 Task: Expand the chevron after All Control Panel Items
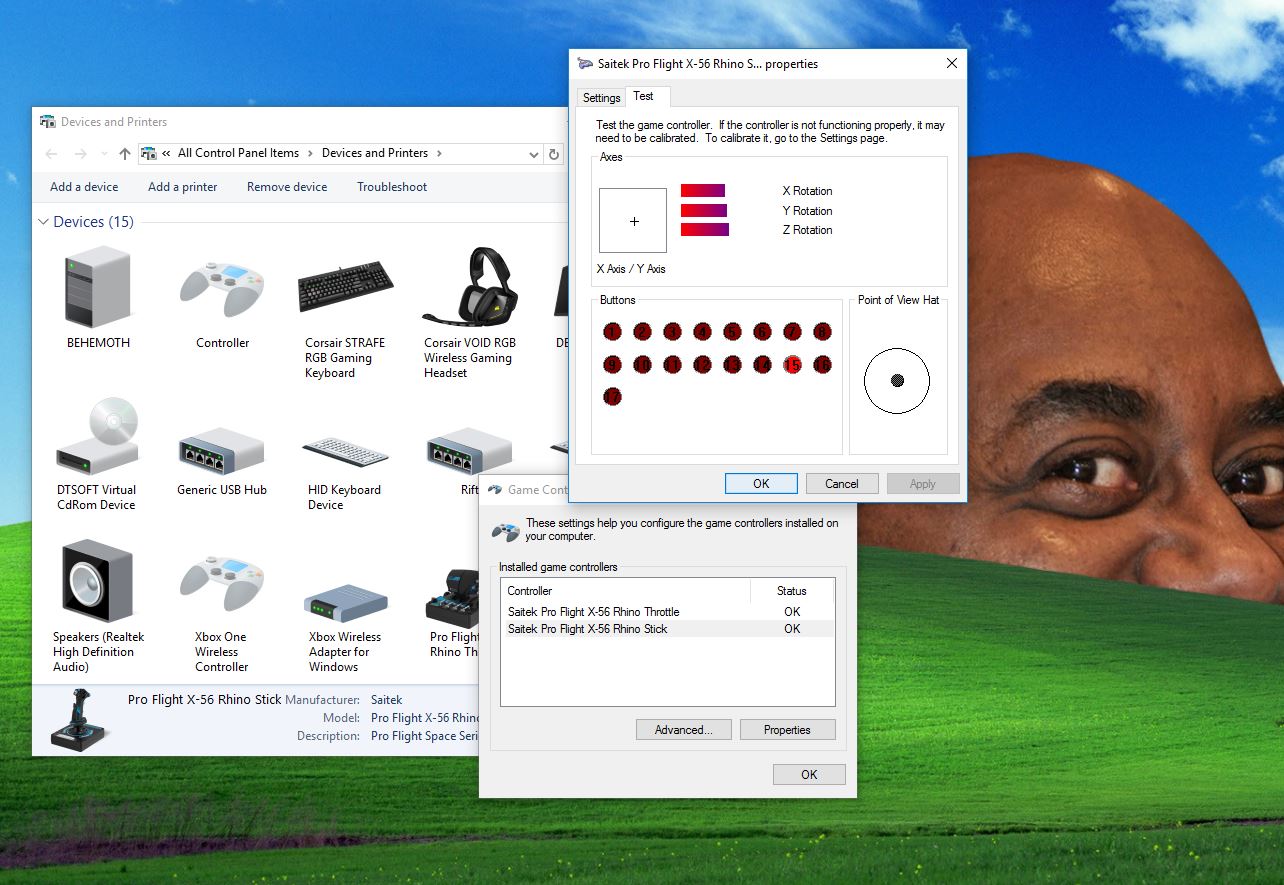[x=311, y=154]
